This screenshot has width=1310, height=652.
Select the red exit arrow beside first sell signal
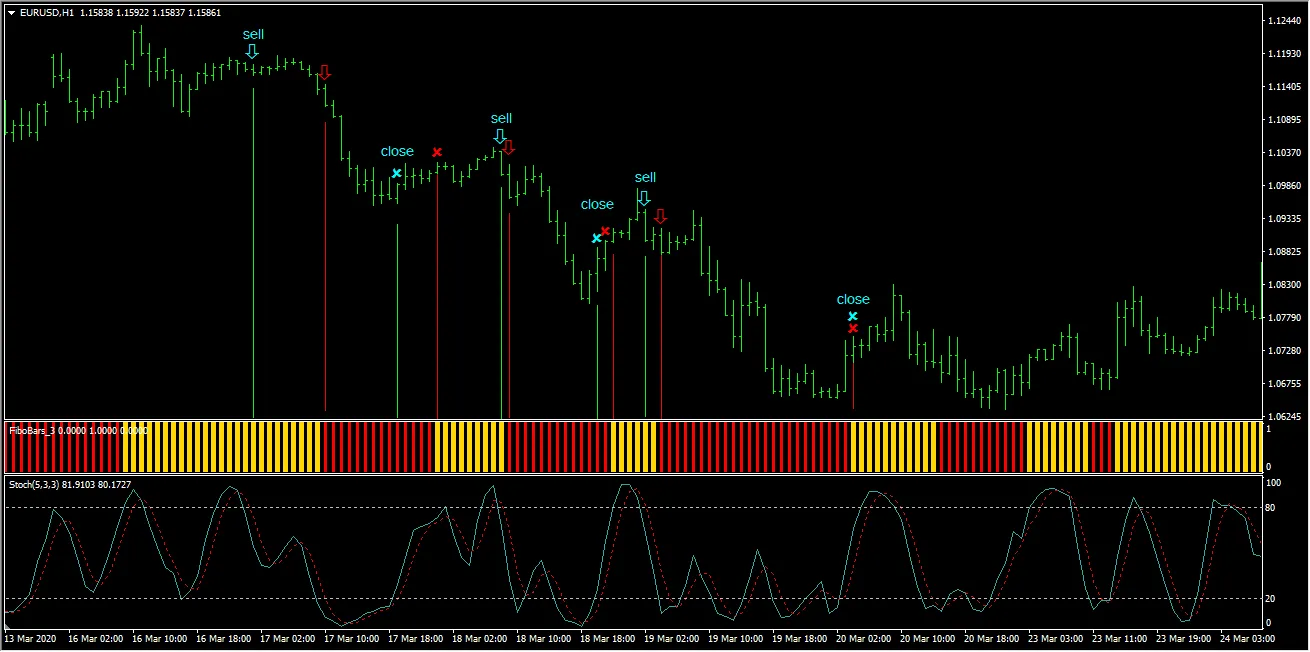325,72
